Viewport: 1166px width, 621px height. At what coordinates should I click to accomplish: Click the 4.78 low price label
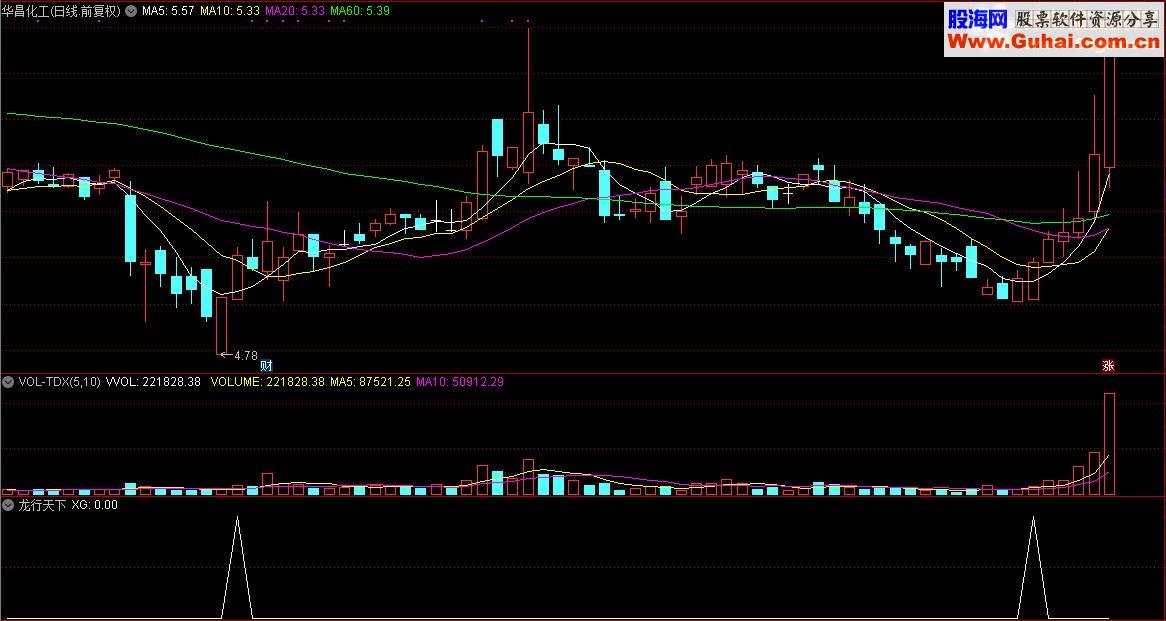(245, 355)
